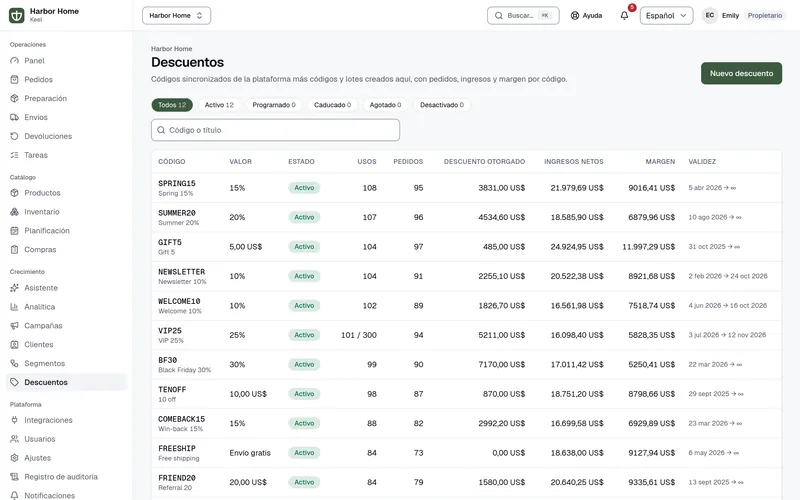Click the CÓDIGO column header
Image resolution: width=800 pixels, height=500 pixels.
tap(171, 162)
